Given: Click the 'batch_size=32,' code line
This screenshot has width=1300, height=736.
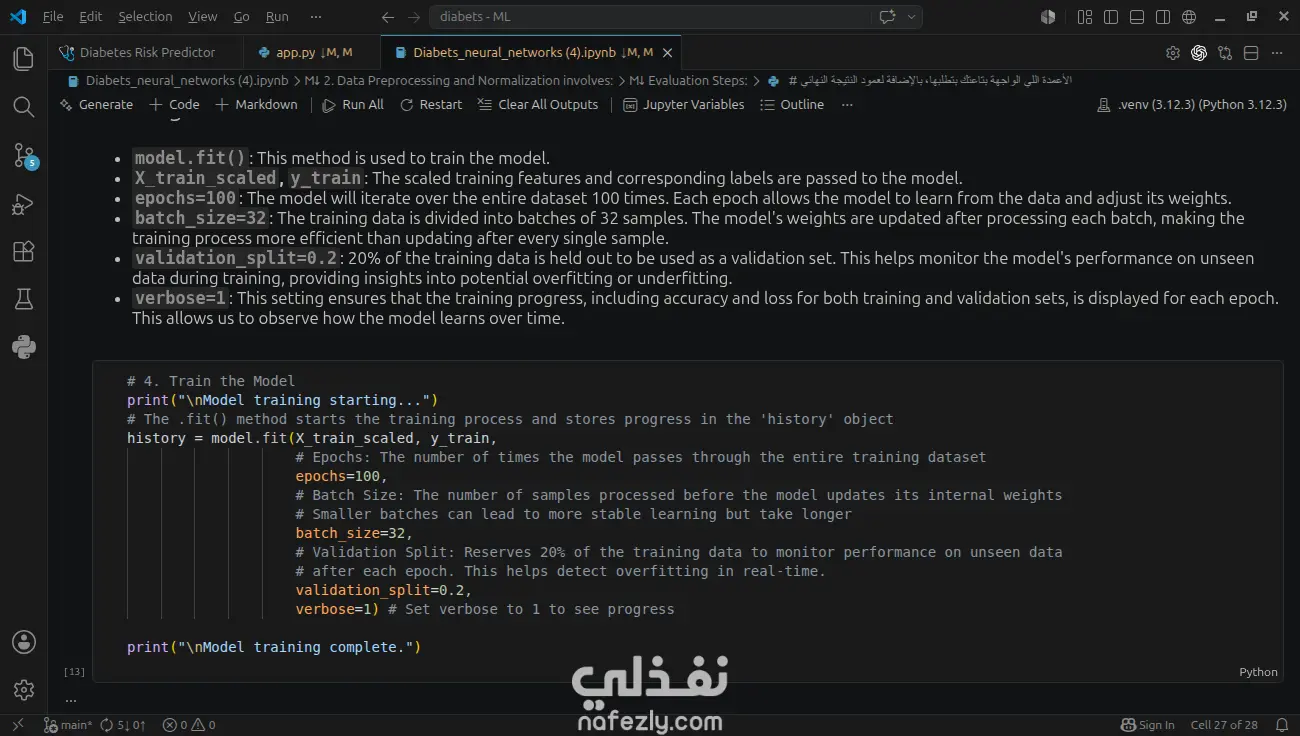Looking at the screenshot, I should [x=354, y=533].
